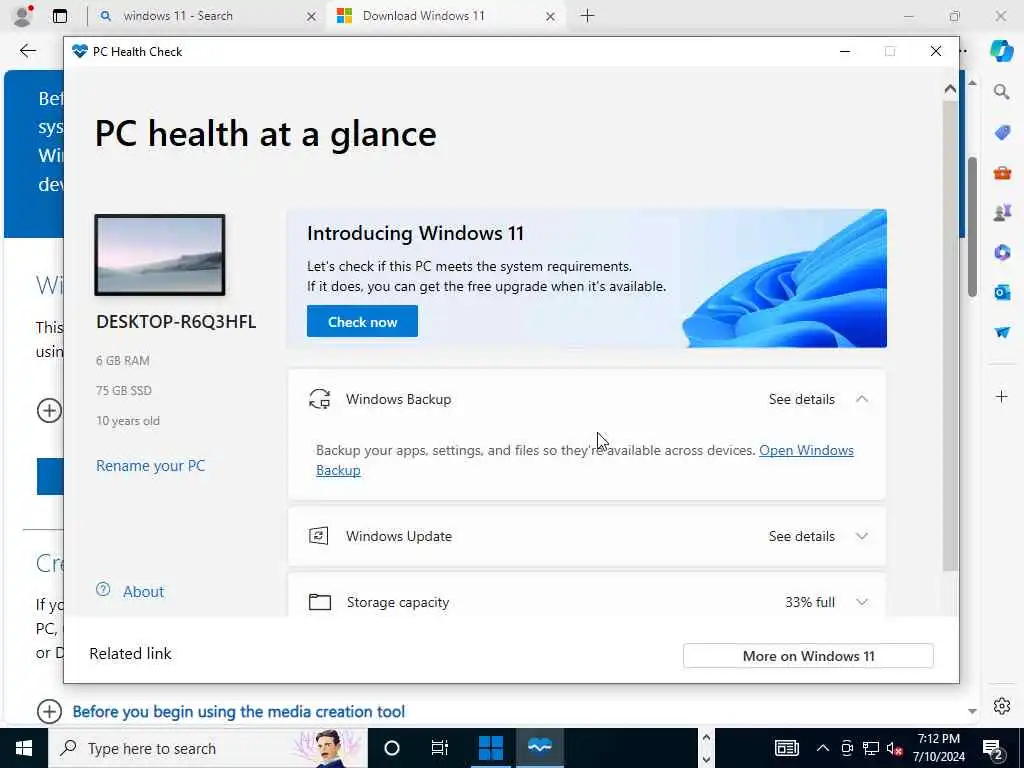Open Cortana circle icon on taskbar

392,748
